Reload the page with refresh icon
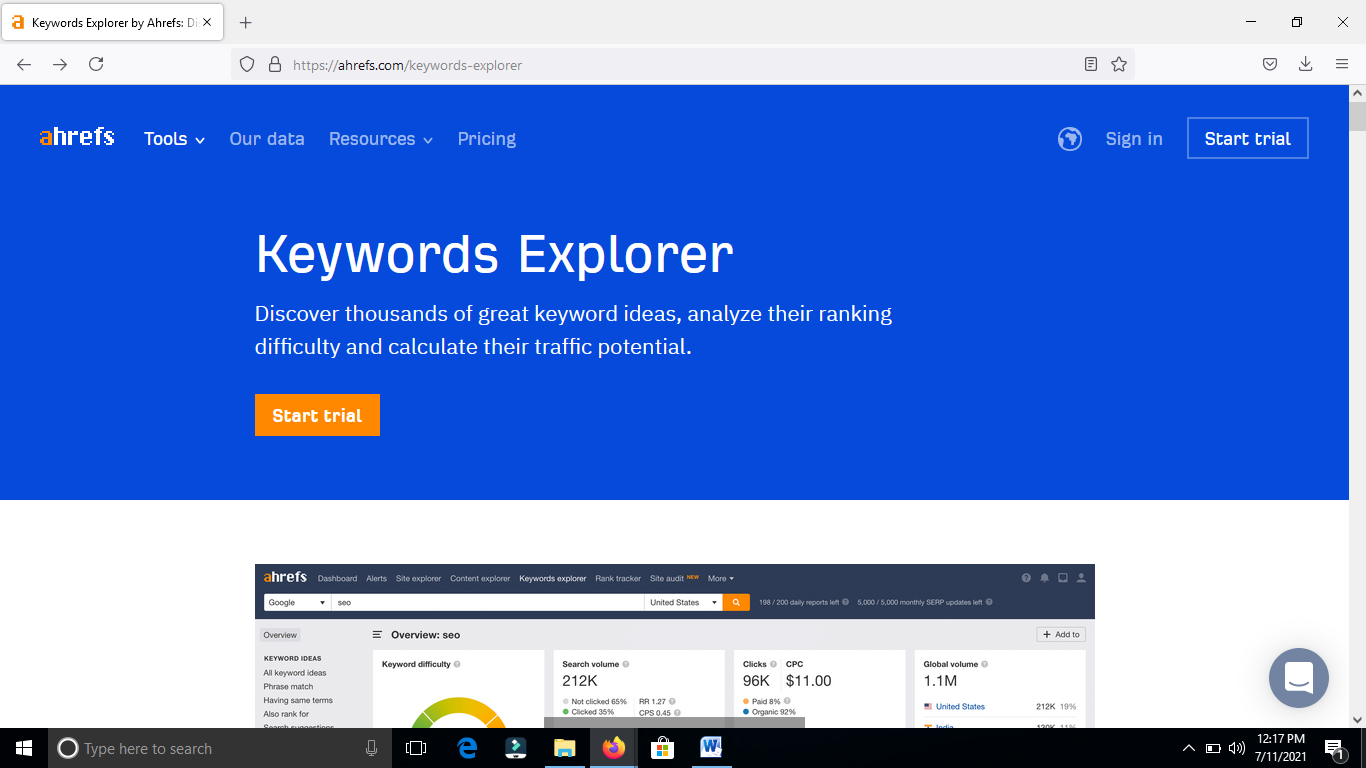 coord(96,64)
